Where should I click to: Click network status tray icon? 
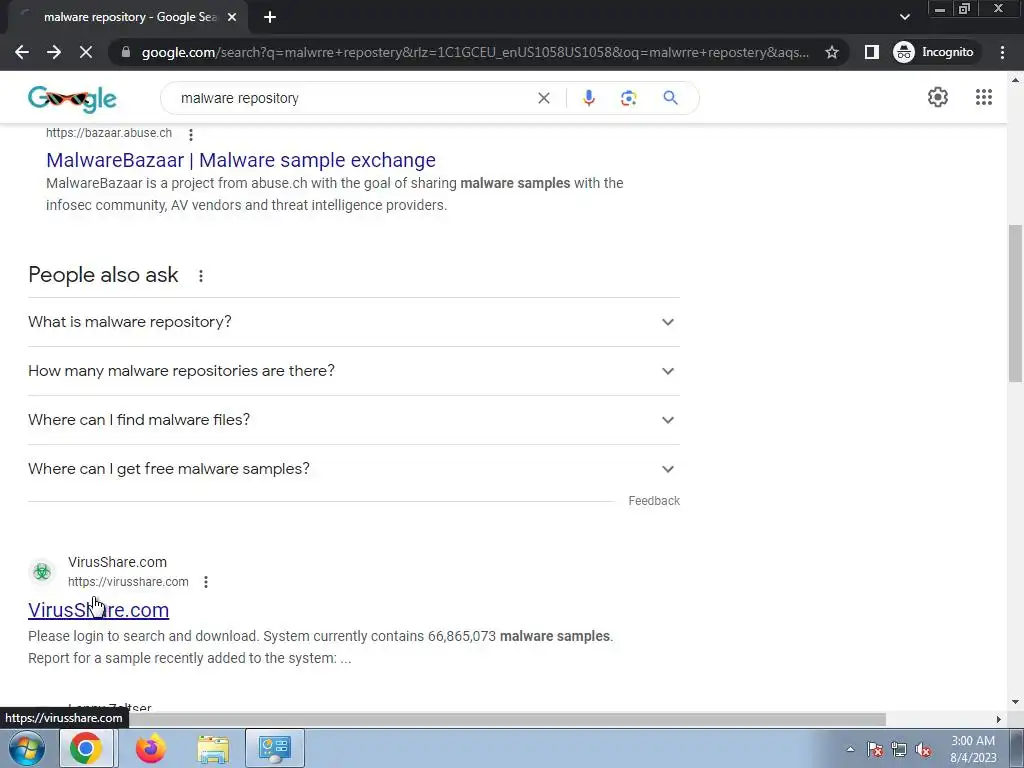899,749
